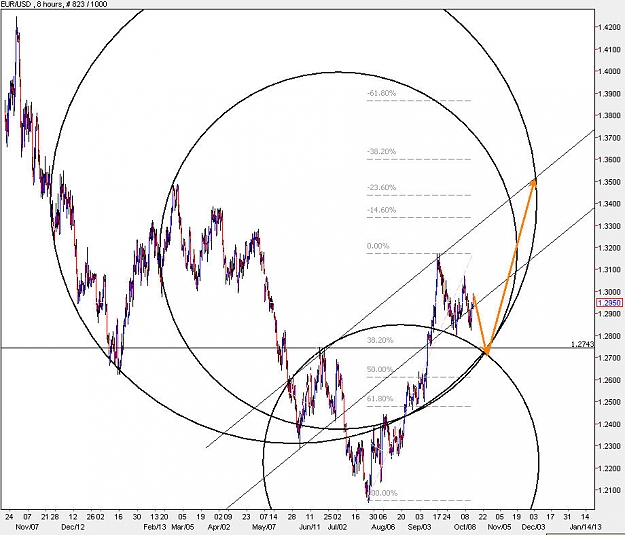Select the 100.00% Fibonacci base label
Screen dimensions: 625x535
tap(383, 493)
